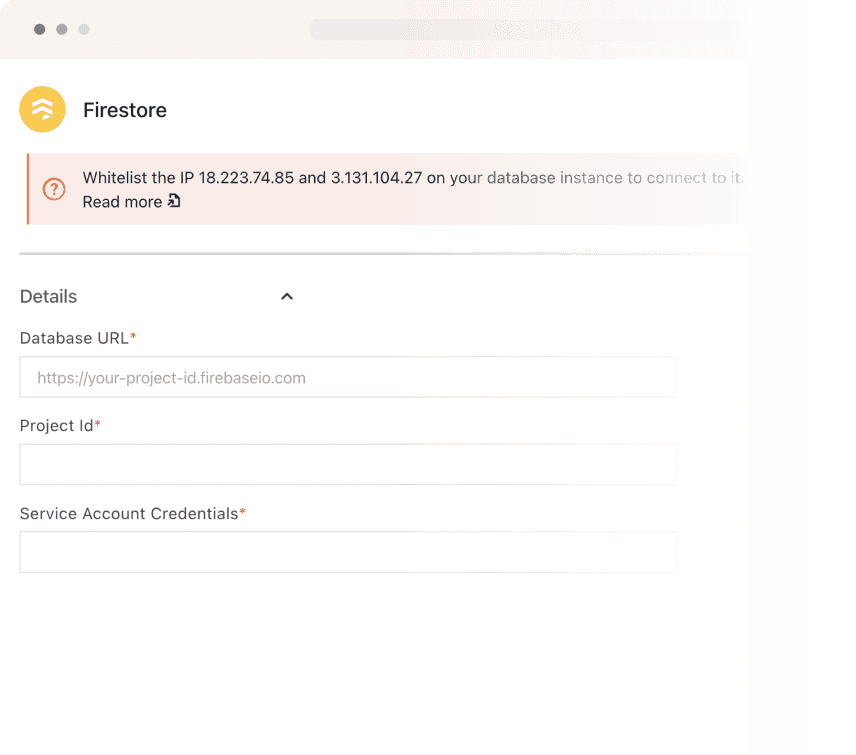856x755 pixels.
Task: Click the Details heading to toggle the section
Action: point(47,296)
